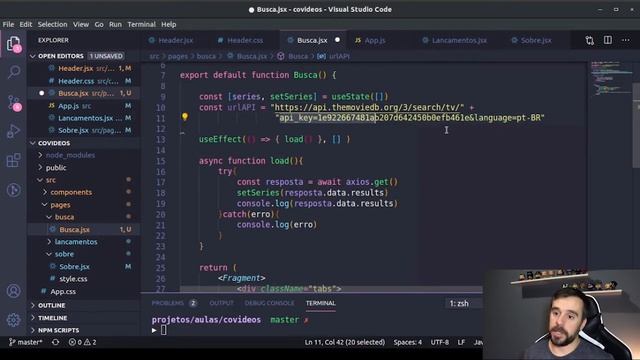The image size is (640, 360).
Task: Open editor More Actions ellipsis
Action: point(625,40)
